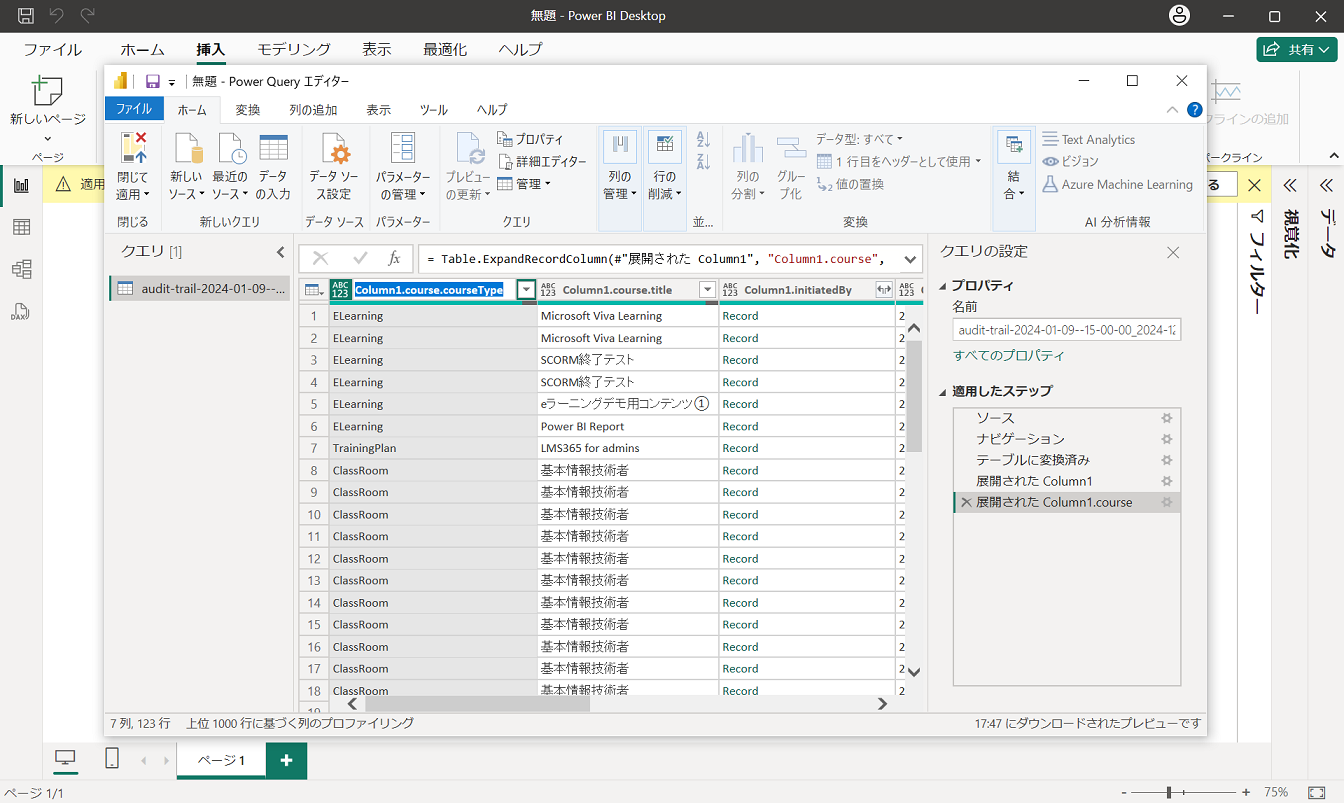Open モデリング tab in Power BI Desktop
This screenshot has width=1344, height=804.
tap(294, 49)
